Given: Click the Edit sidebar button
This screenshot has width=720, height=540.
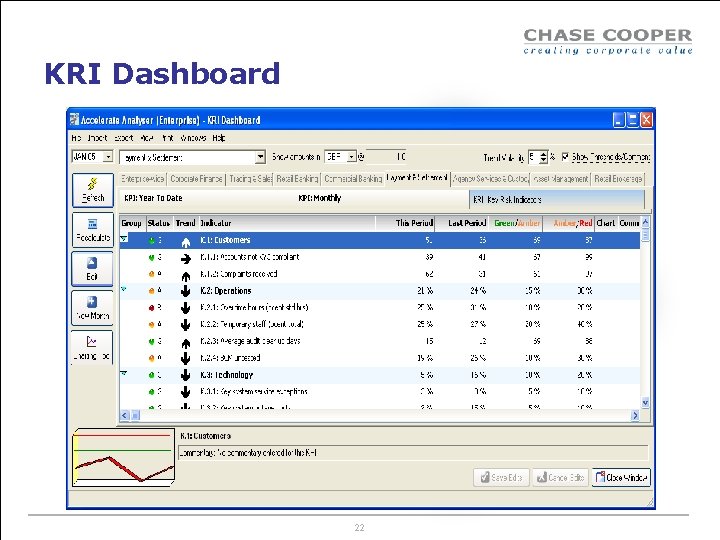Looking at the screenshot, I should pos(92,269).
